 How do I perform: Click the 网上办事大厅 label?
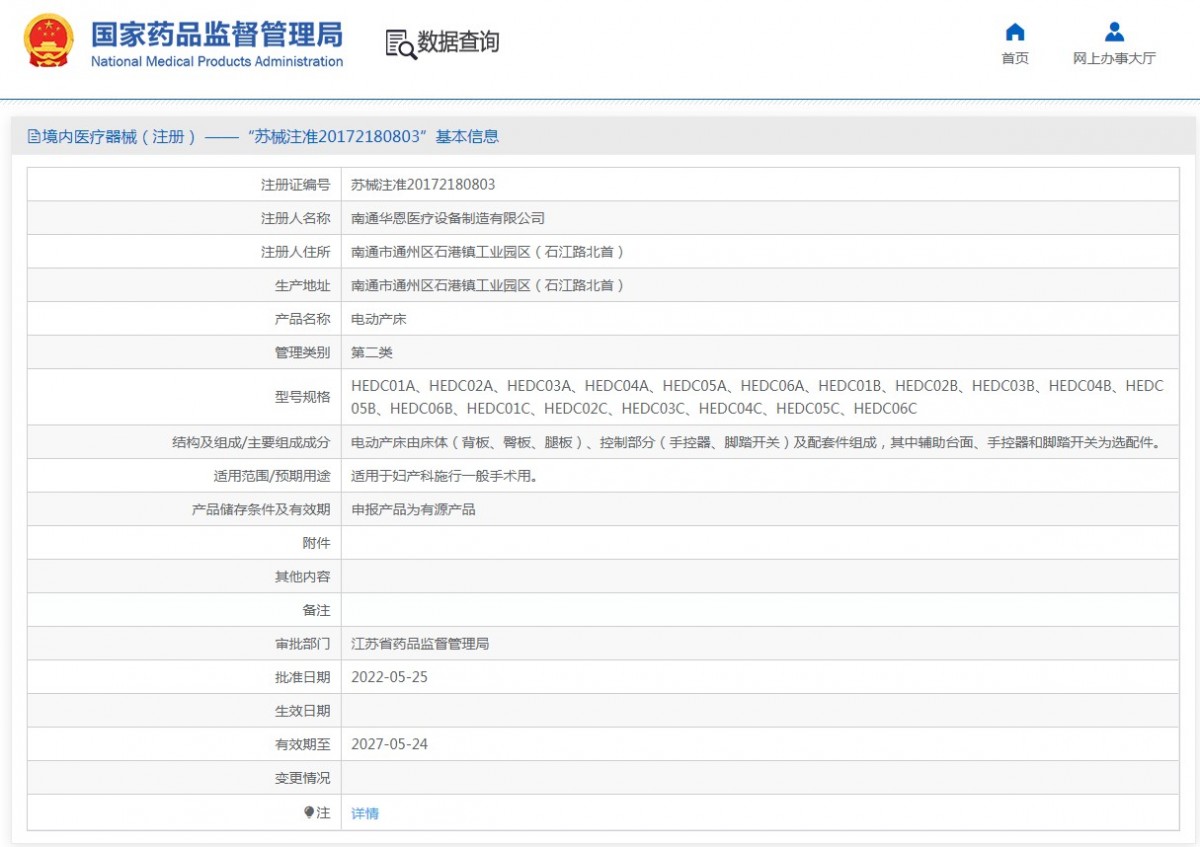(x=1114, y=59)
